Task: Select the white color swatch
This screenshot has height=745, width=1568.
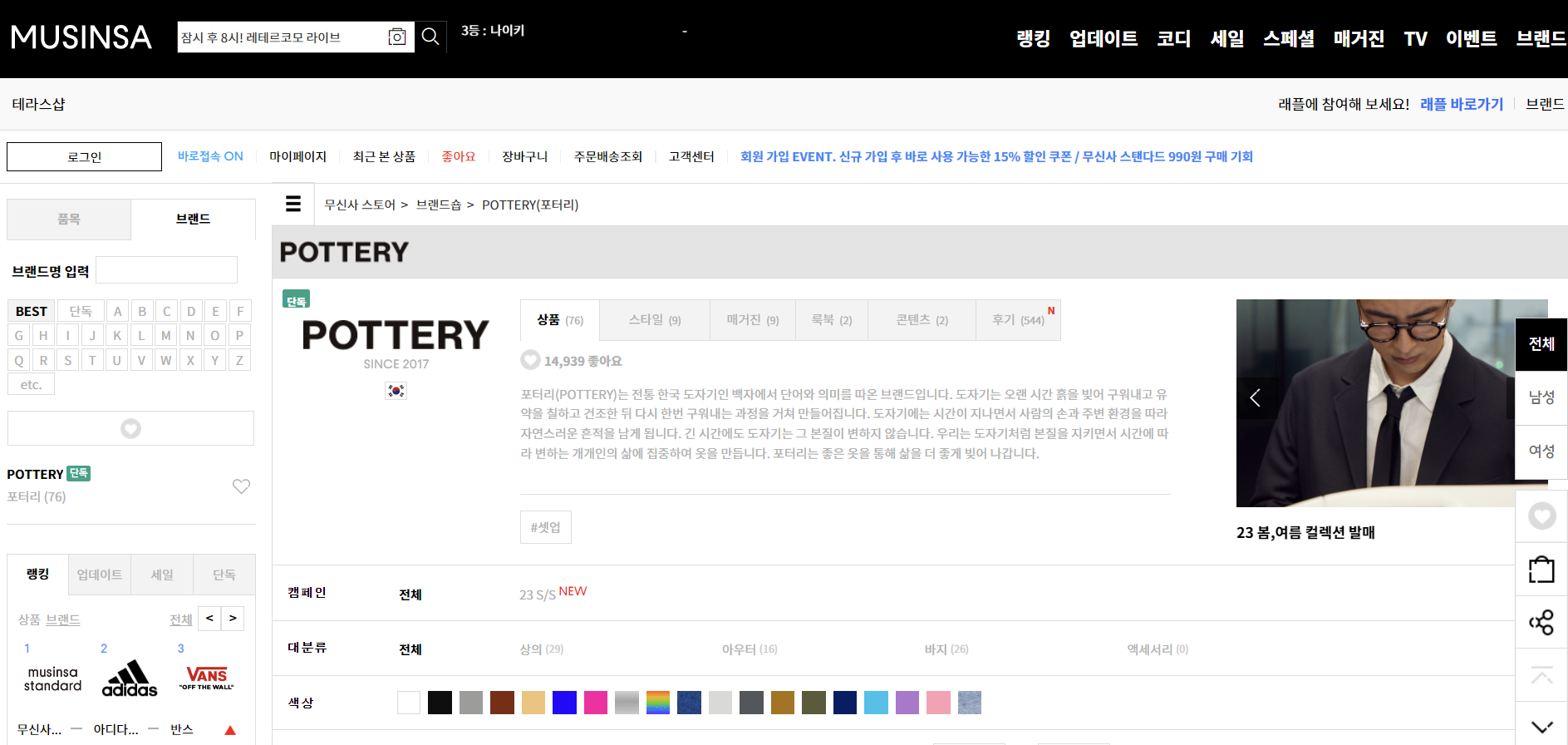Action: click(x=409, y=703)
